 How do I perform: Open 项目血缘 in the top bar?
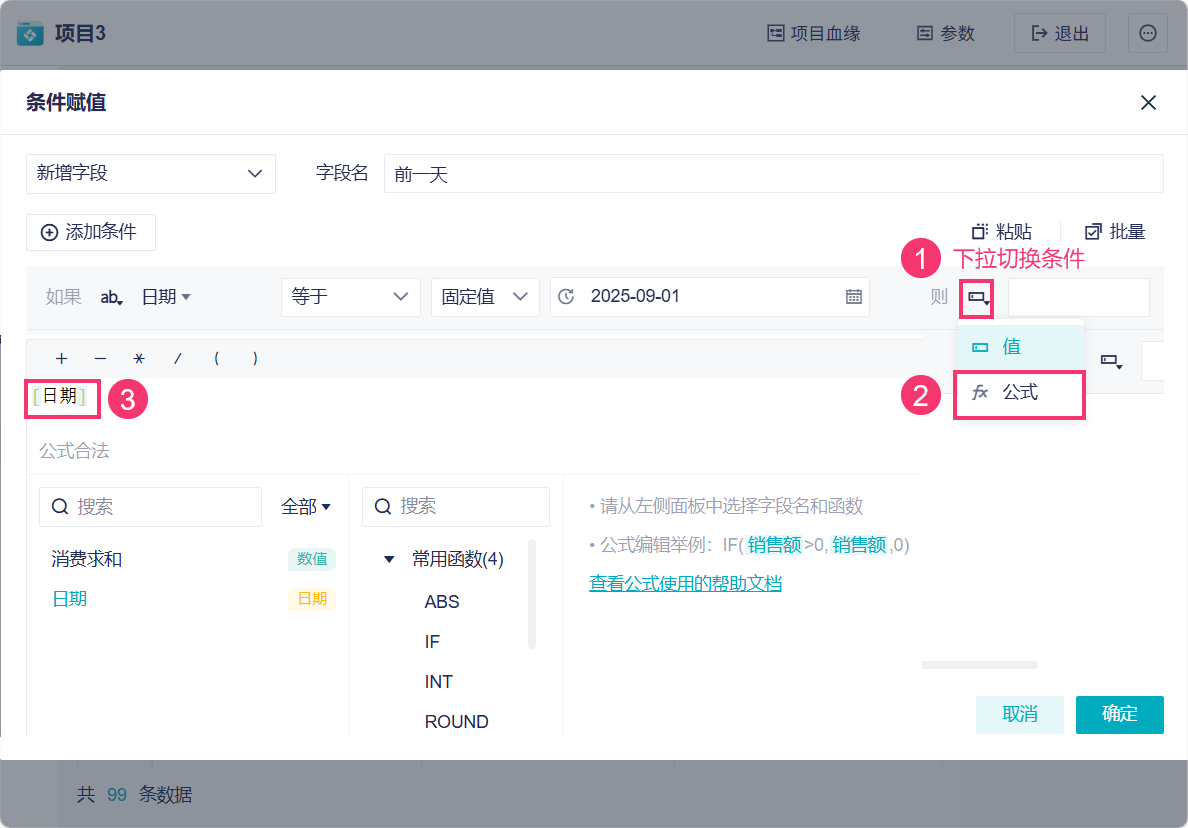click(814, 33)
